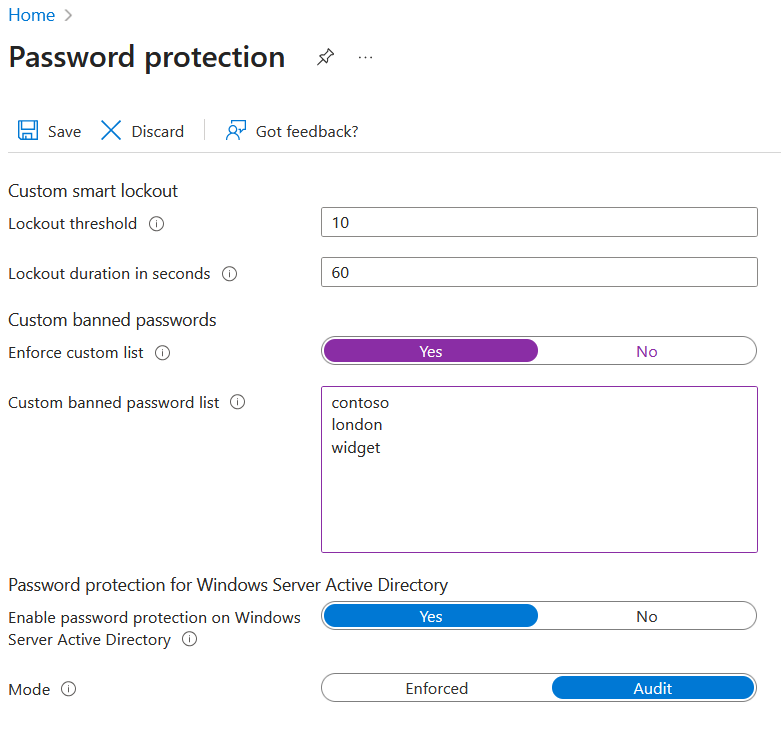Click info icon beside Lockout duration
The image size is (781, 731).
click(229, 274)
